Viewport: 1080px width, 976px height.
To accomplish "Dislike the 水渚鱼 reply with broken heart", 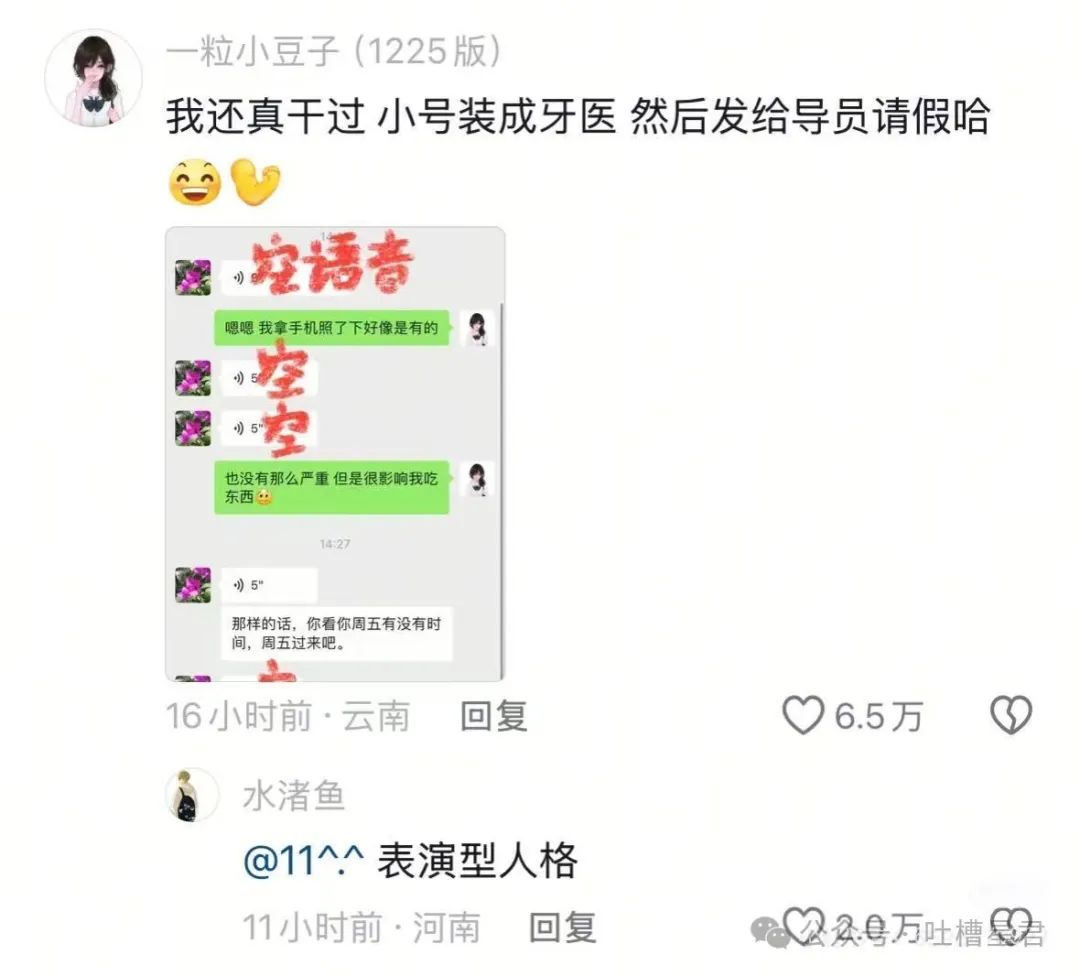I will (x=1011, y=926).
